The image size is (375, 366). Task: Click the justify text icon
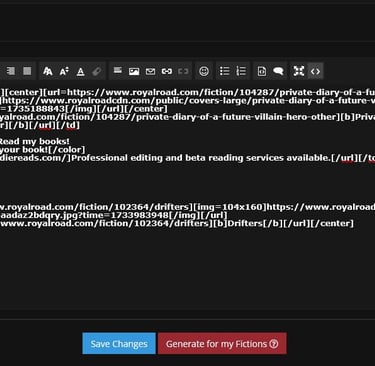point(27,71)
